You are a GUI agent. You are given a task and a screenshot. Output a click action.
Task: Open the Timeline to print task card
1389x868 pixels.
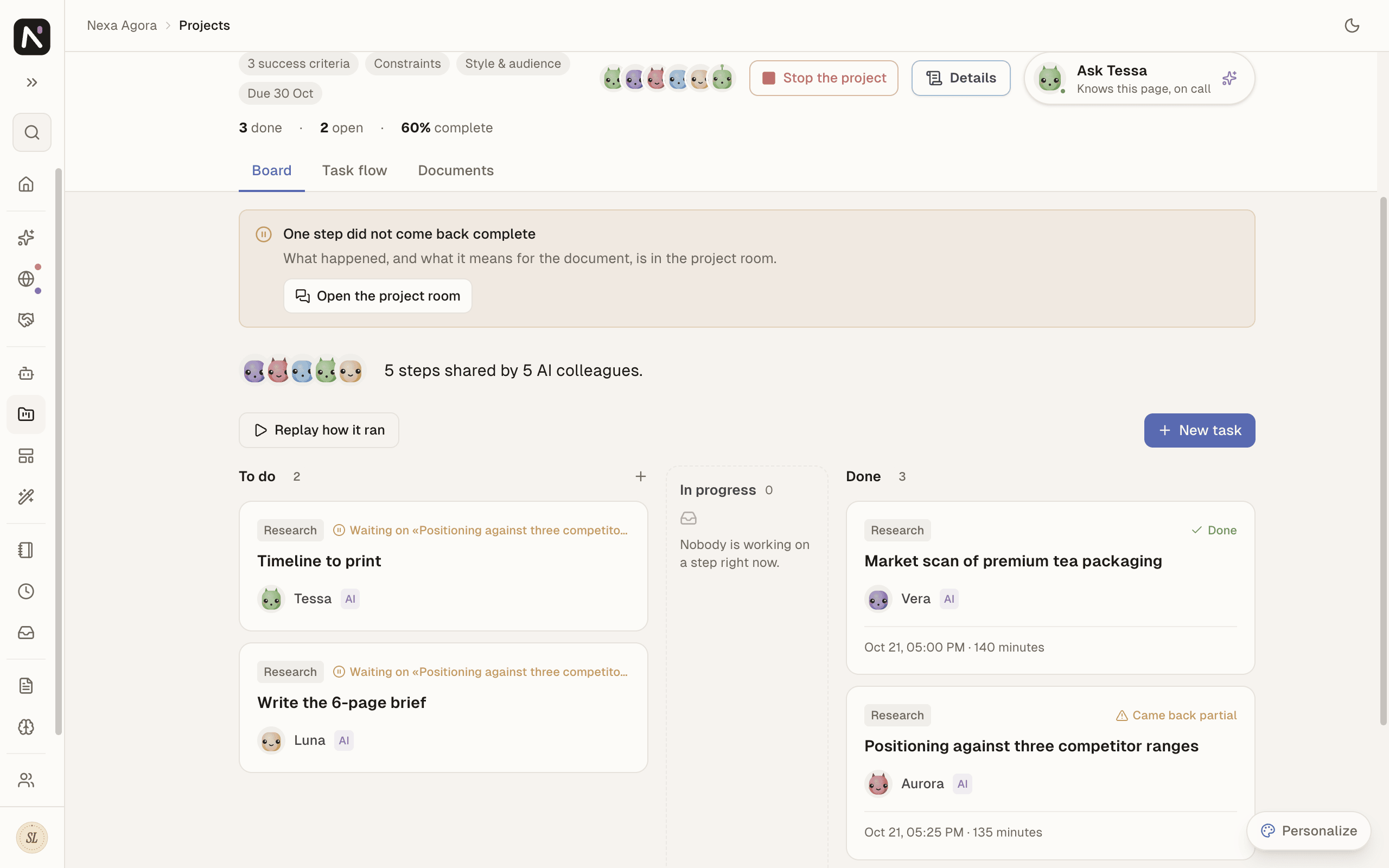pyautogui.click(x=443, y=566)
